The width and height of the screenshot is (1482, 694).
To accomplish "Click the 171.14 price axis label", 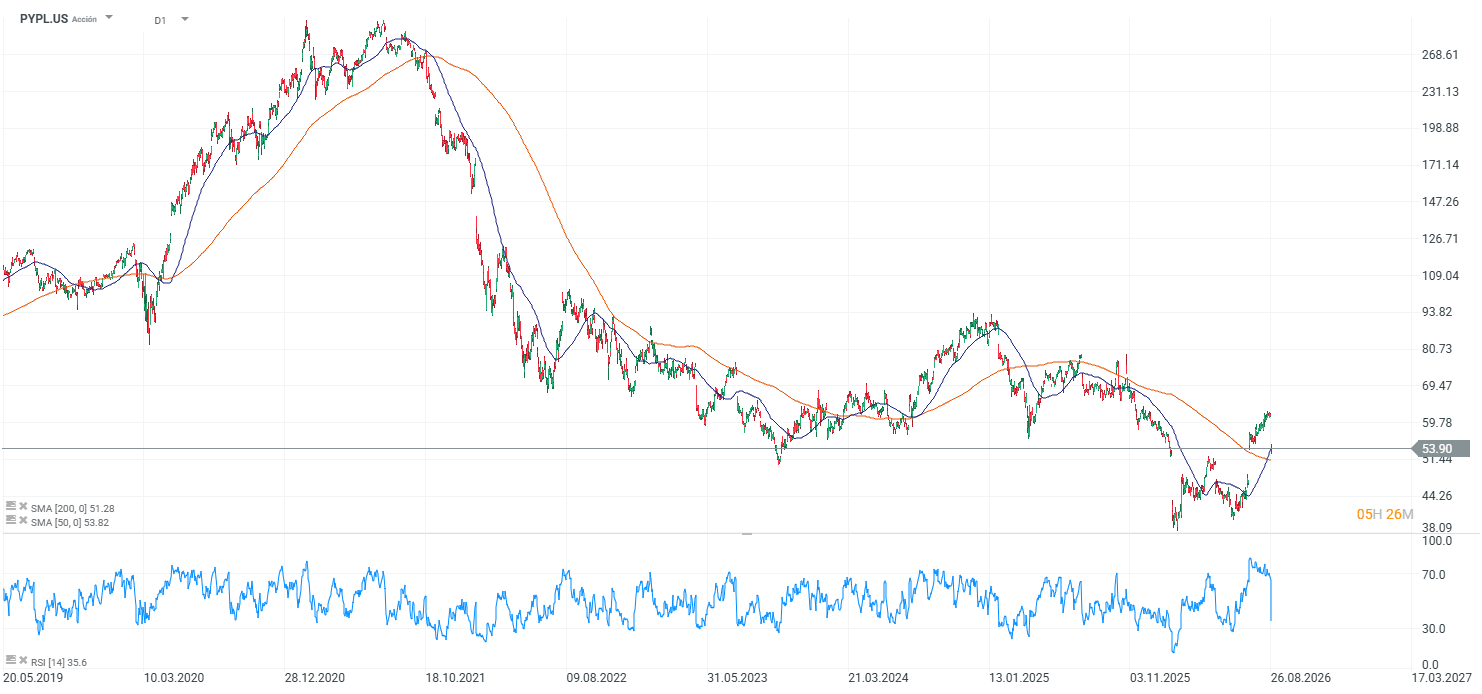I will pos(1439,165).
